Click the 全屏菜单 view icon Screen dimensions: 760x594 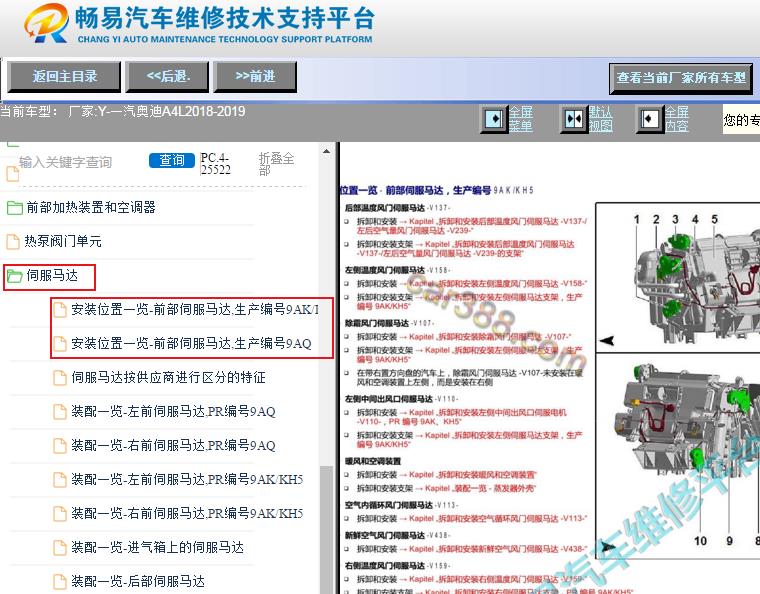point(494,119)
